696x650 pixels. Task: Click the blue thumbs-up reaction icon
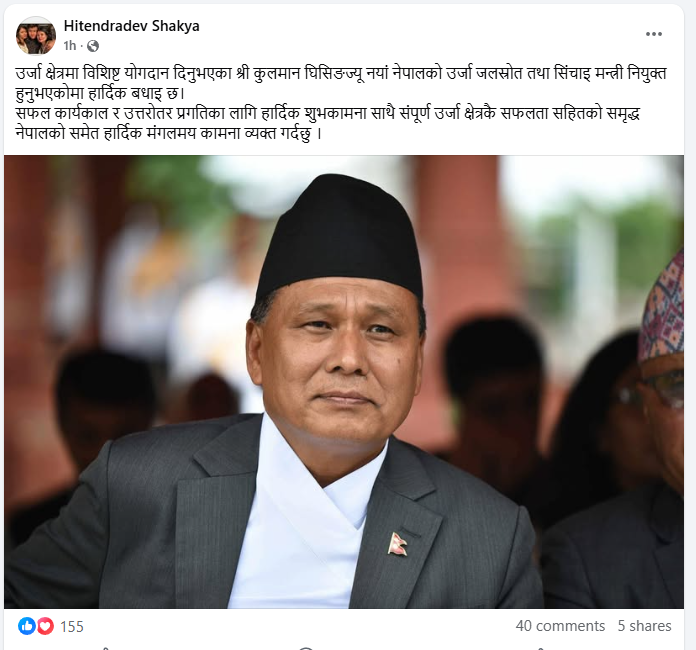[26, 626]
